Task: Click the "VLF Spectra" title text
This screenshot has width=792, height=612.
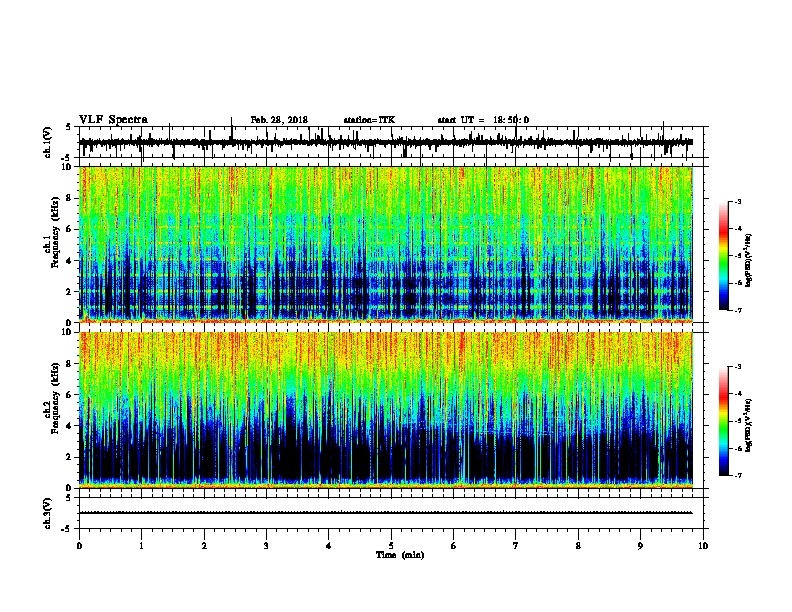Action: tap(113, 120)
